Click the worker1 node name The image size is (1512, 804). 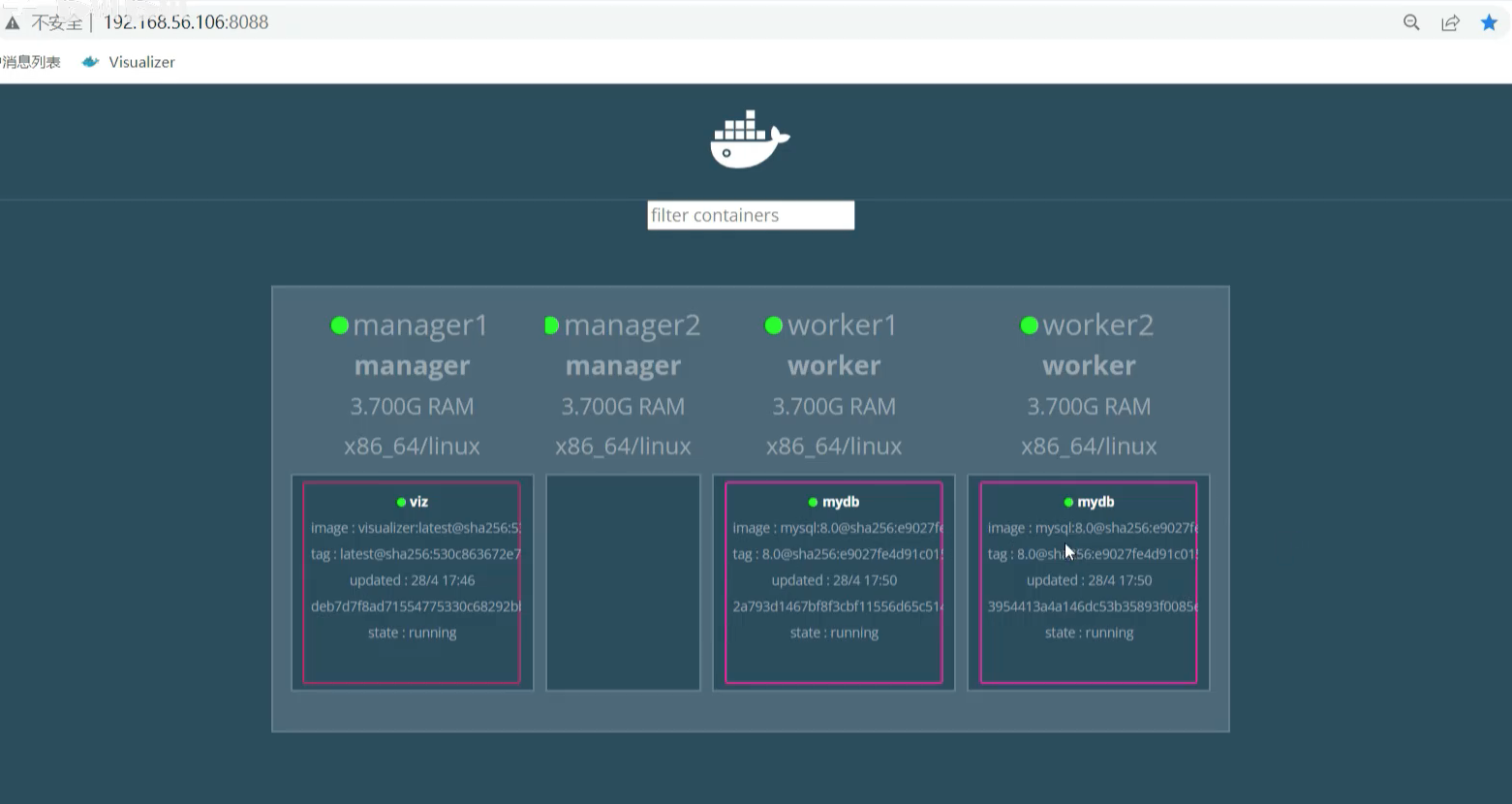coord(843,325)
